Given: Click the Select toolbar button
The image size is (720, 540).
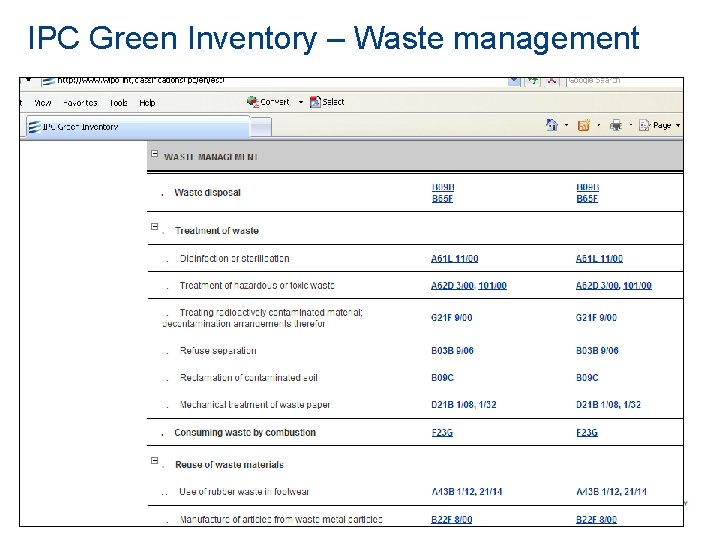Looking at the screenshot, I should 327,102.
